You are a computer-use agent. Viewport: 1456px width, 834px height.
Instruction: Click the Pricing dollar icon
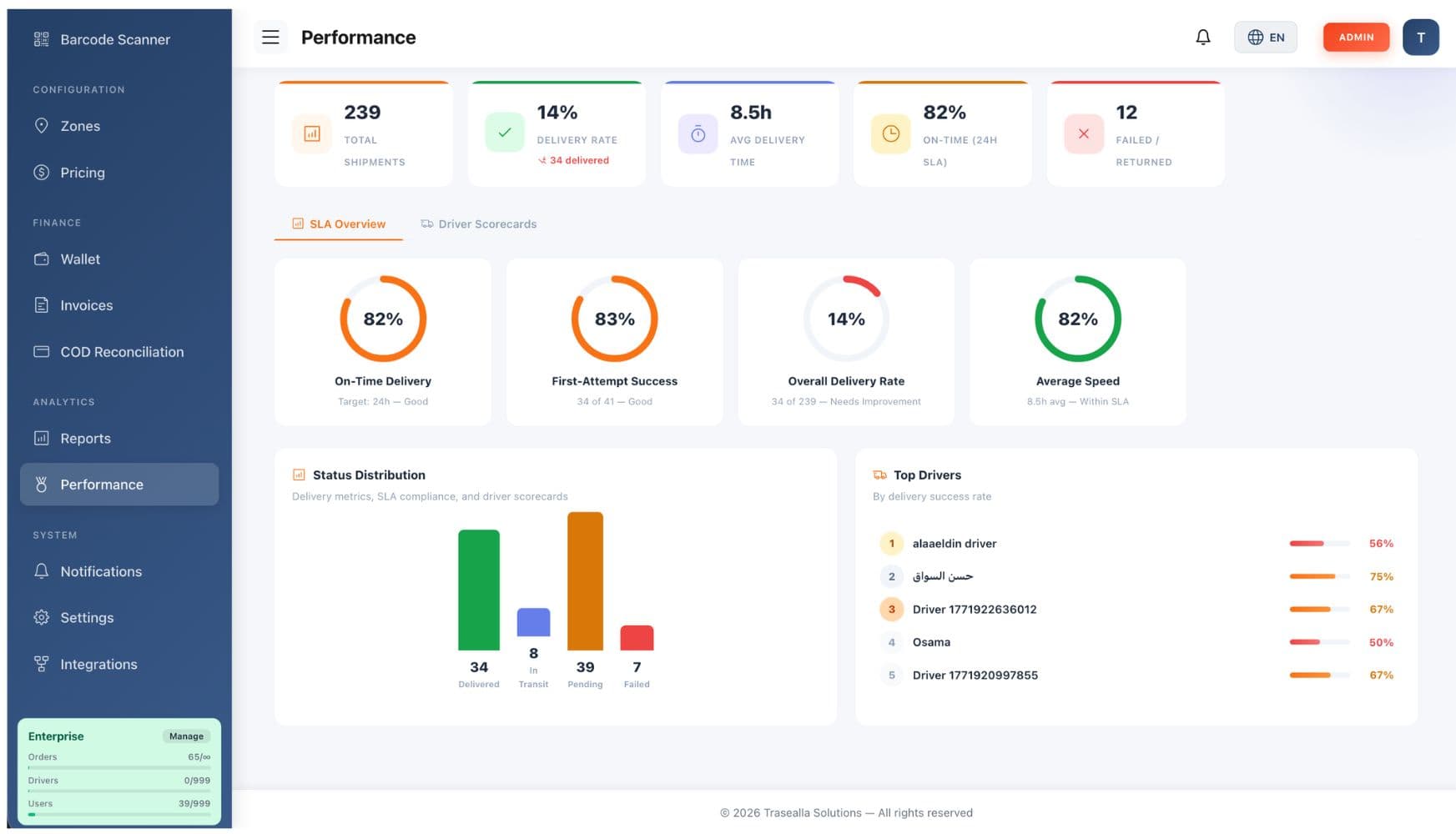tap(41, 173)
